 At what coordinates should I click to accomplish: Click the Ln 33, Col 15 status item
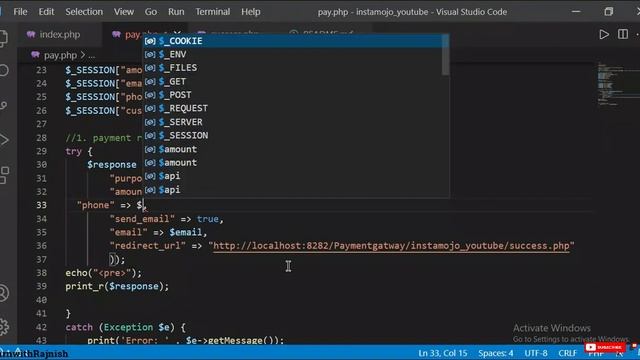point(442,353)
